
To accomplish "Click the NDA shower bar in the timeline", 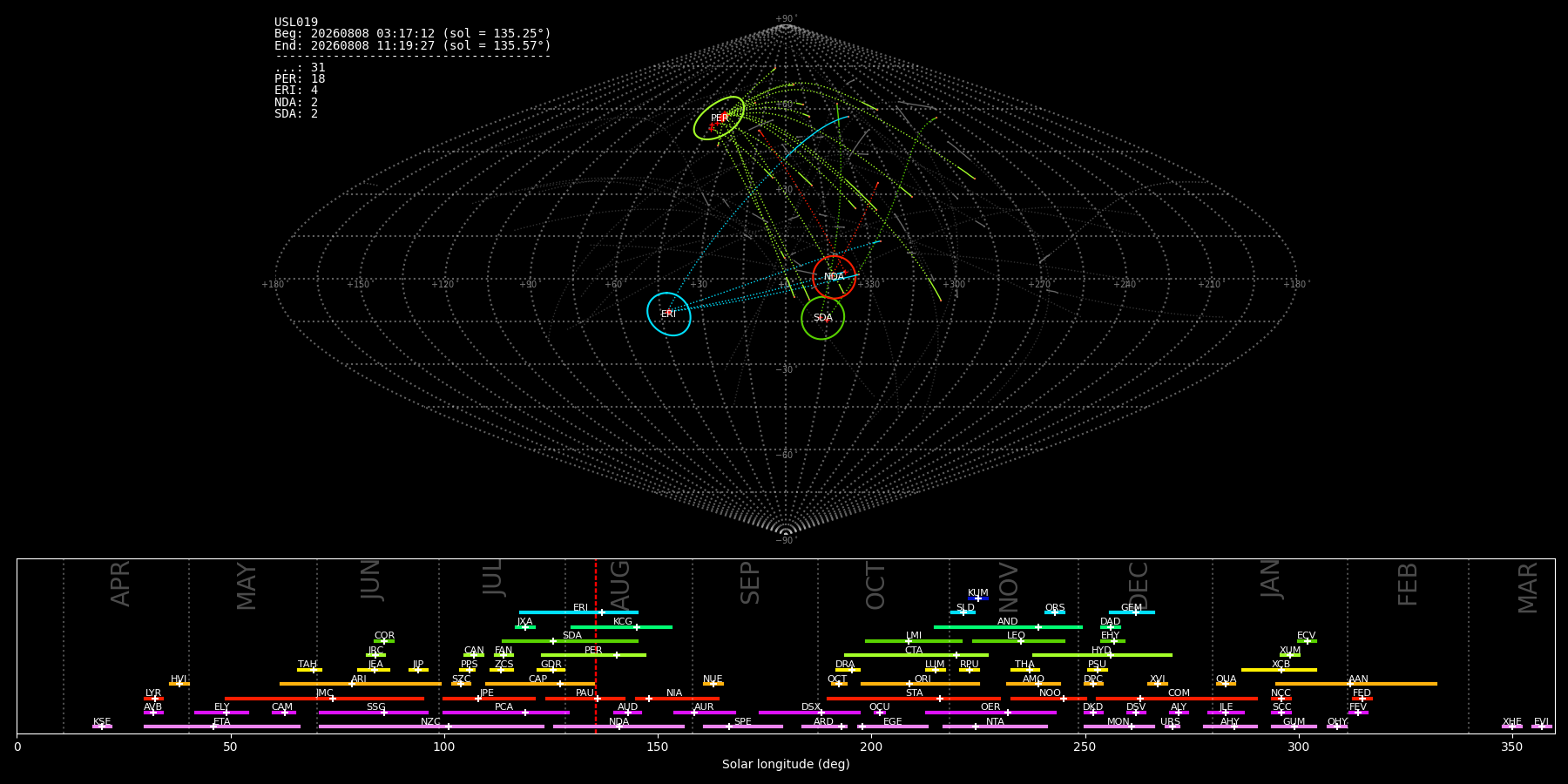I will click(618, 727).
